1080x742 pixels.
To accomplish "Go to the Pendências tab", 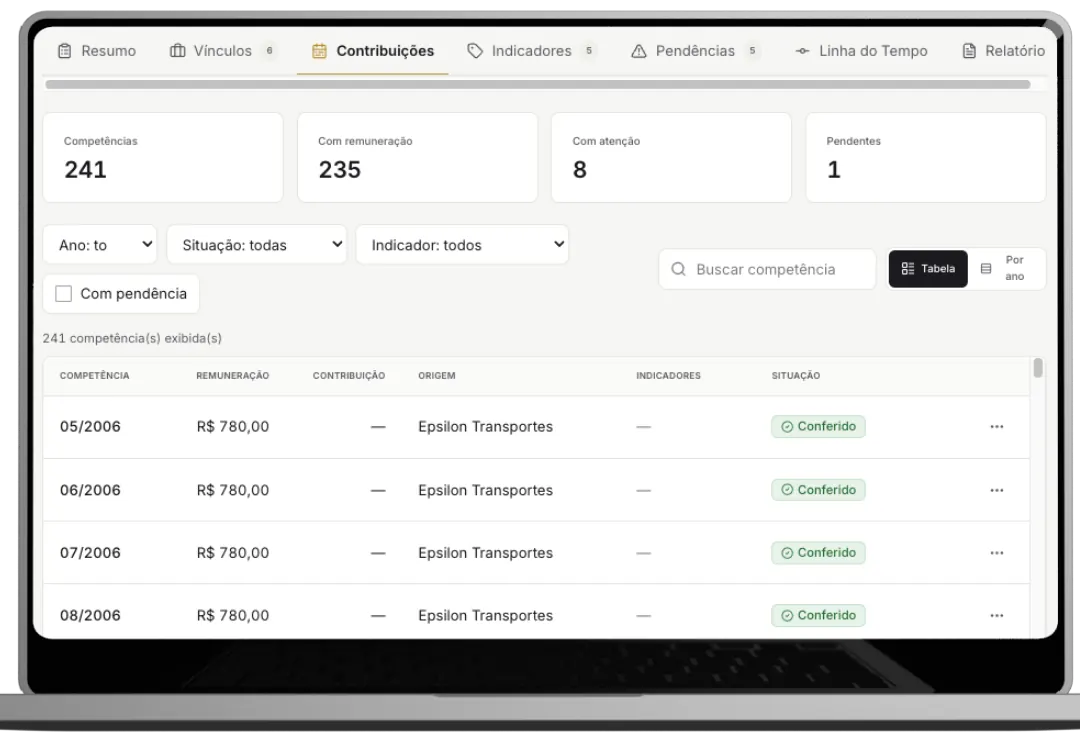I will (696, 51).
